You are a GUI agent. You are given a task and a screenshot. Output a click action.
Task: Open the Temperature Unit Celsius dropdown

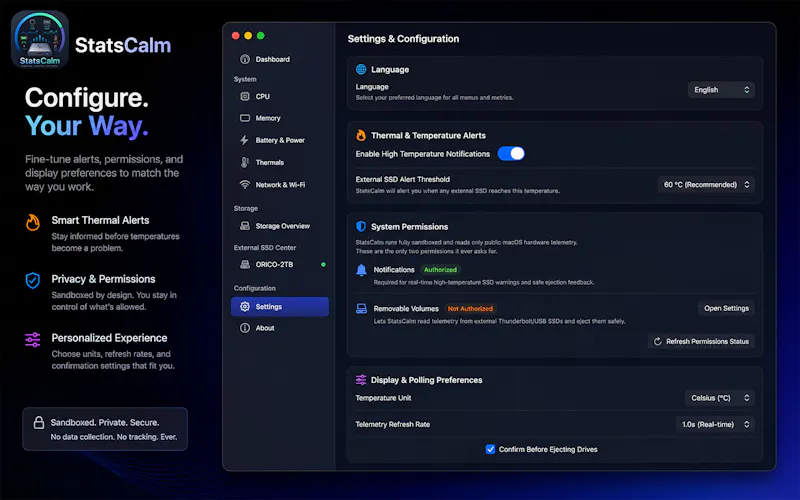pos(719,398)
